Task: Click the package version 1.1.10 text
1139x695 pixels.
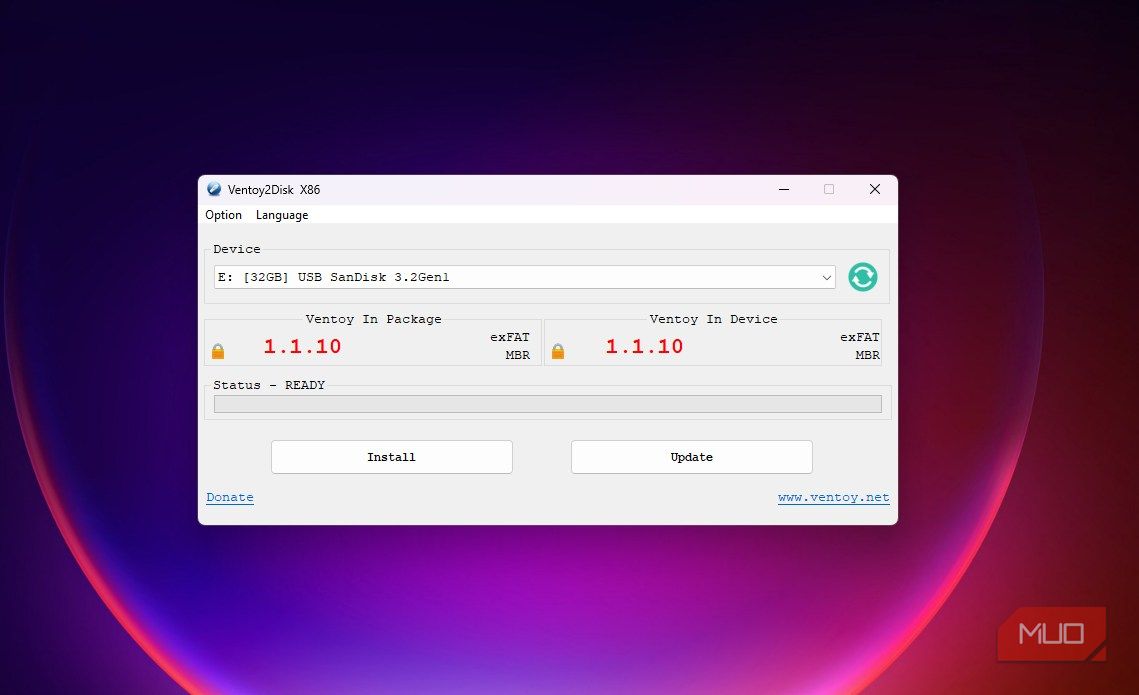Action: click(x=302, y=346)
